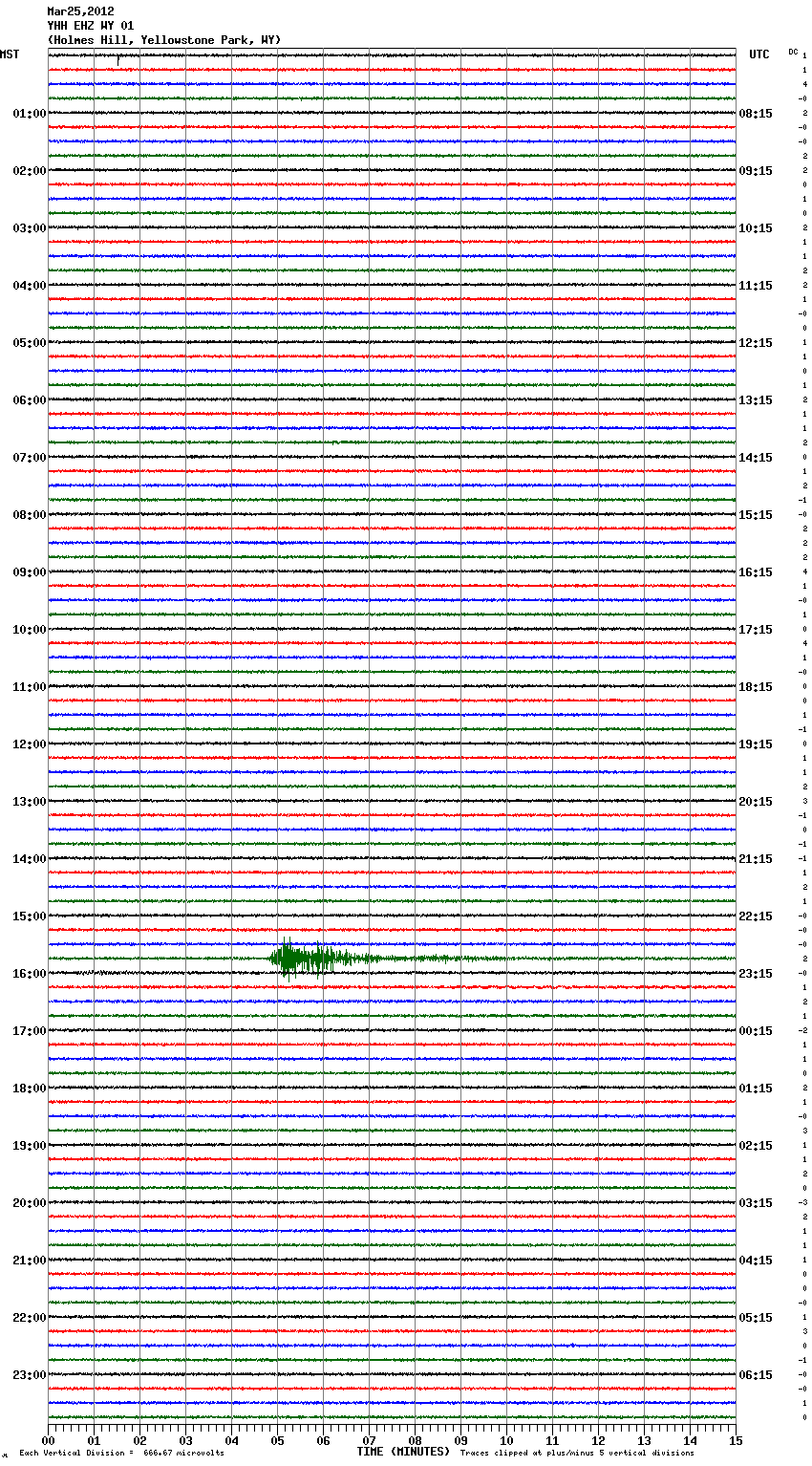Click the 04:15 UTC time label
Image resolution: width=812 pixels, height=1466 pixels.
coord(756,1261)
